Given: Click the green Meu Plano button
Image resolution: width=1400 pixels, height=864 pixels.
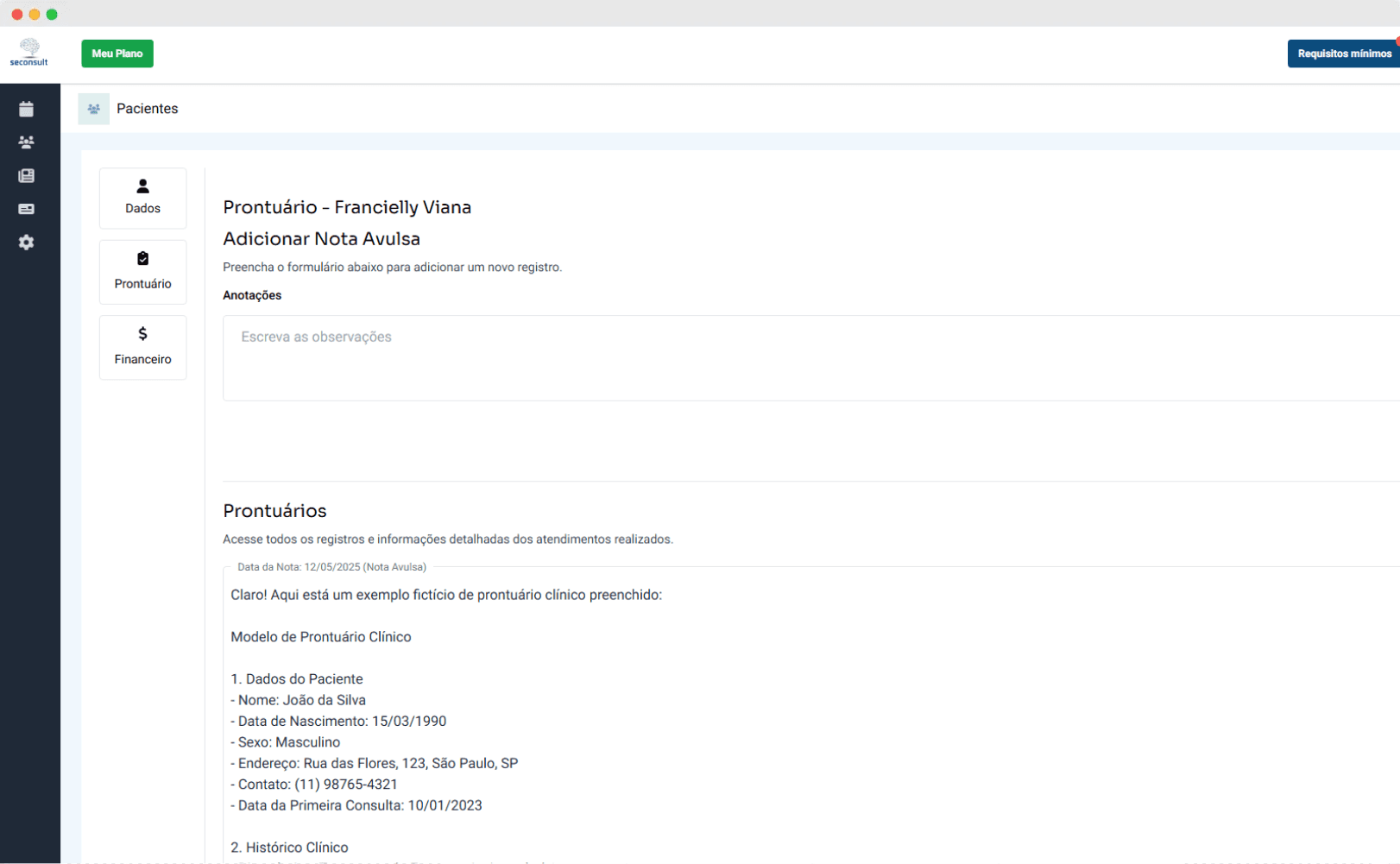Looking at the screenshot, I should point(117,54).
